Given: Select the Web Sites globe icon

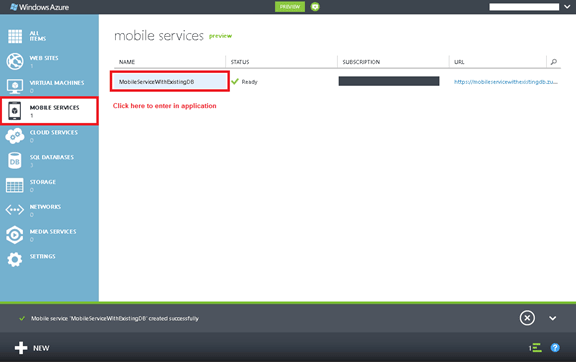Looking at the screenshot, I should point(15,61).
